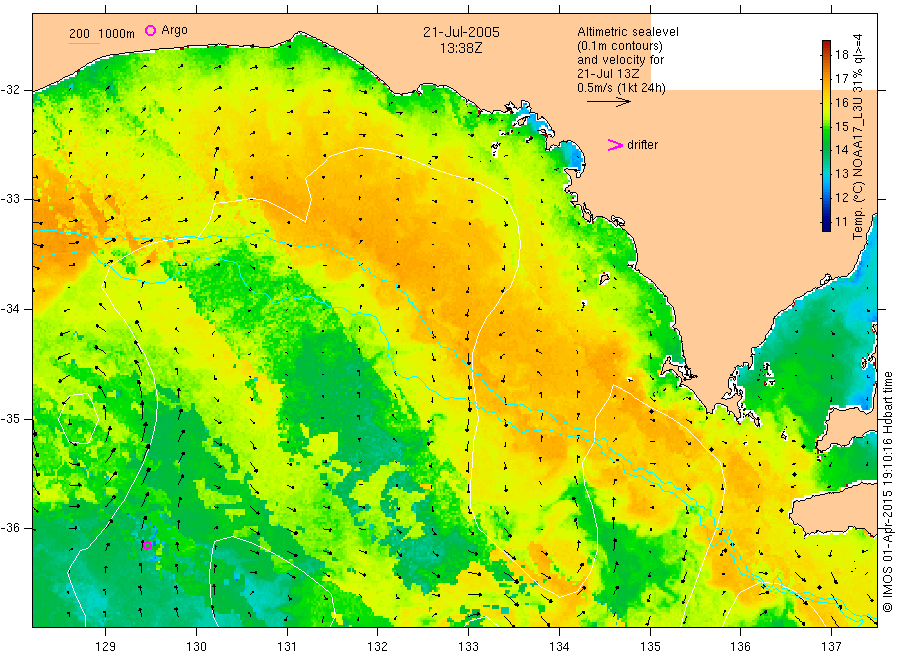900x660 pixels.
Task: Click the 11 value on the colorbar
Action: (842, 222)
